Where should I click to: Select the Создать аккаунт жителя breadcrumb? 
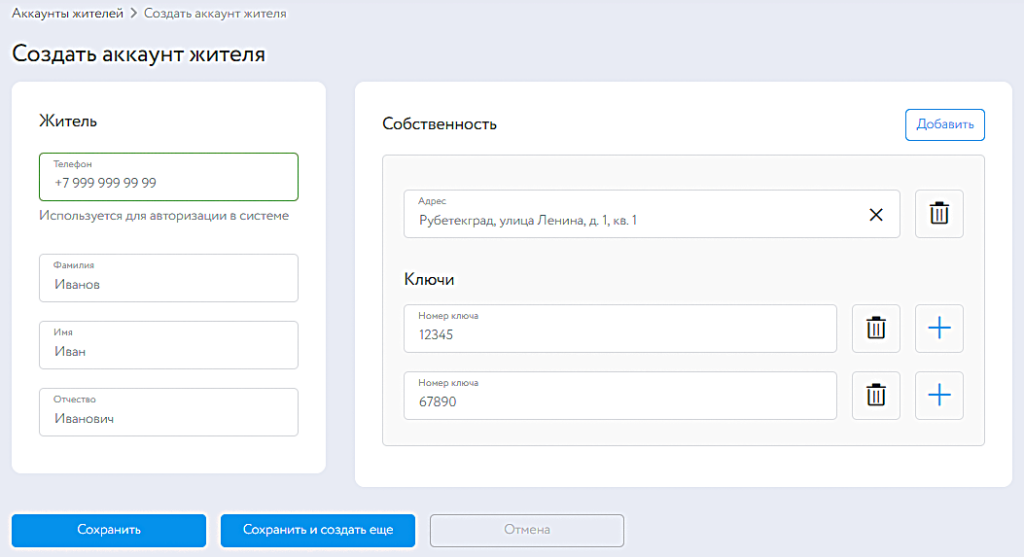point(215,14)
